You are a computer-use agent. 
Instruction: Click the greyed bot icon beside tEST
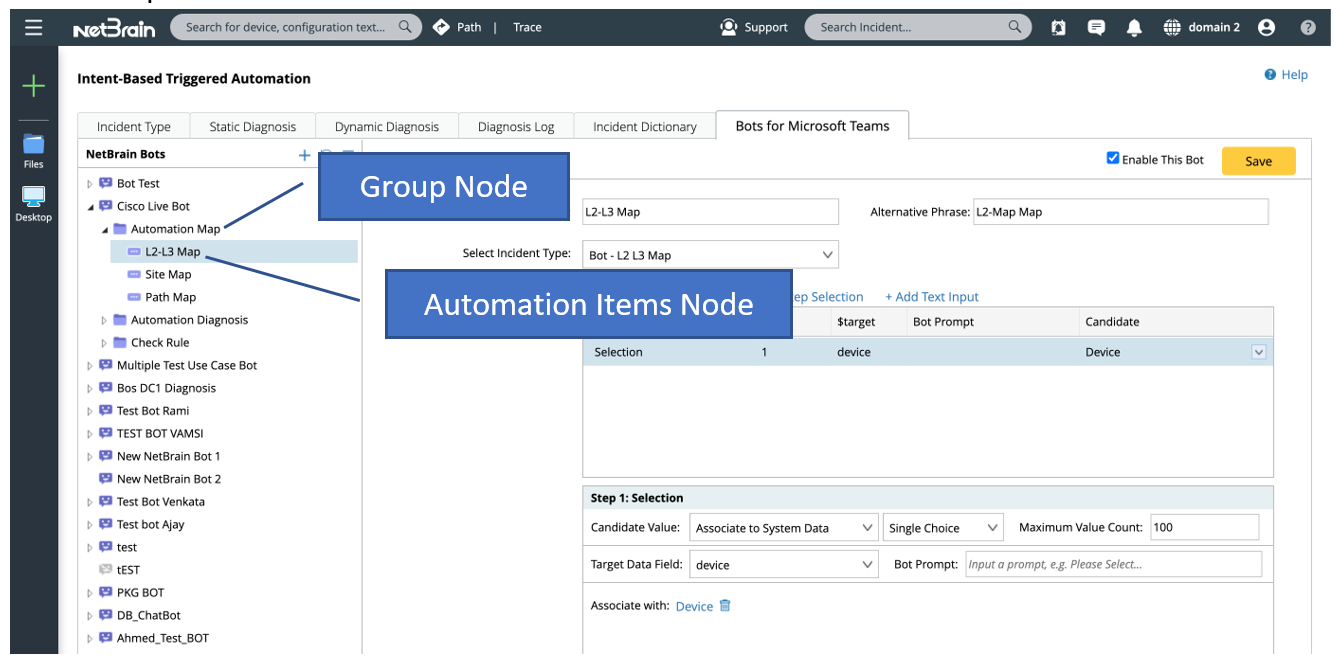point(105,570)
